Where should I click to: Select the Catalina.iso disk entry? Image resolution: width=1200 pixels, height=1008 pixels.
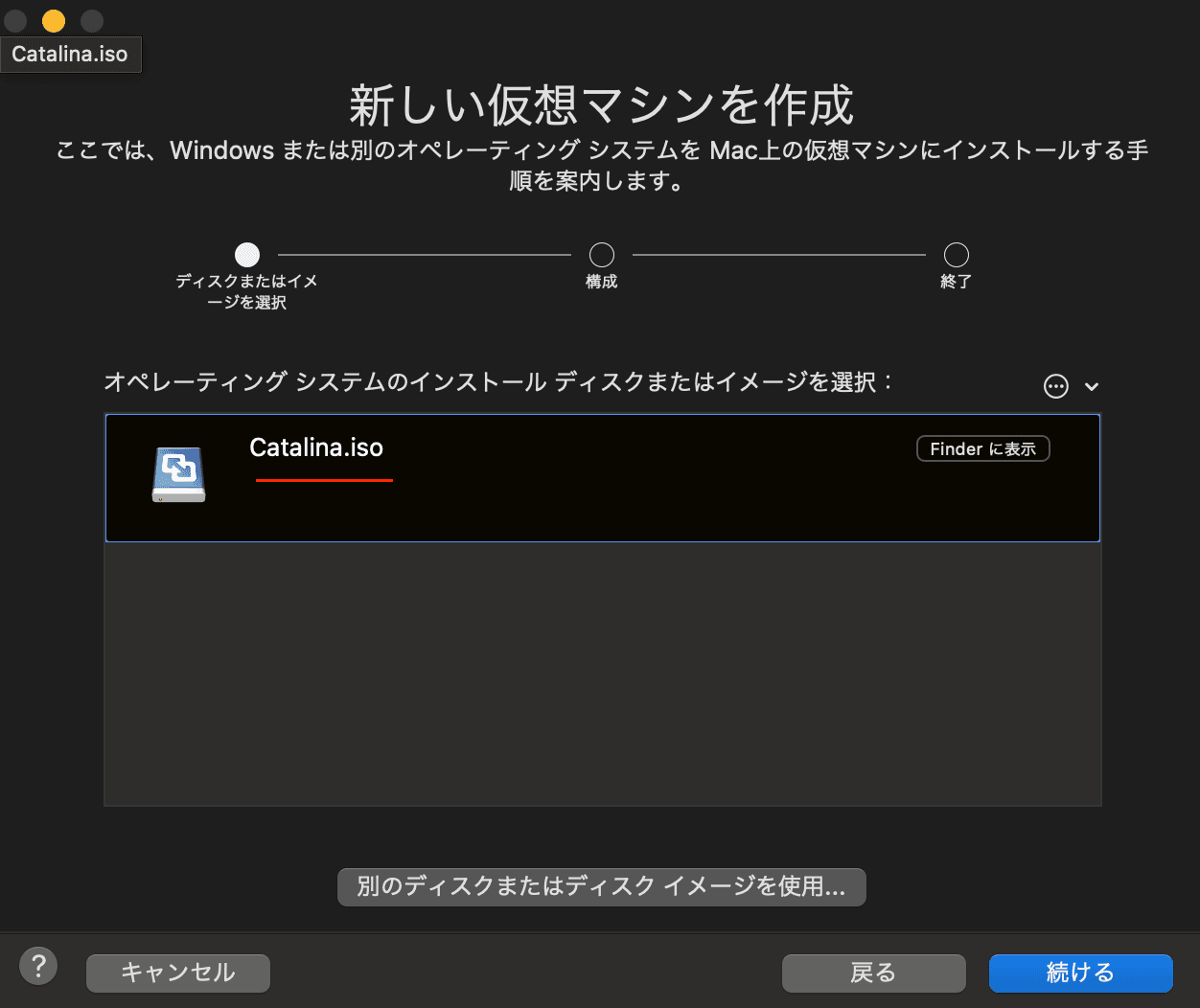click(x=602, y=477)
